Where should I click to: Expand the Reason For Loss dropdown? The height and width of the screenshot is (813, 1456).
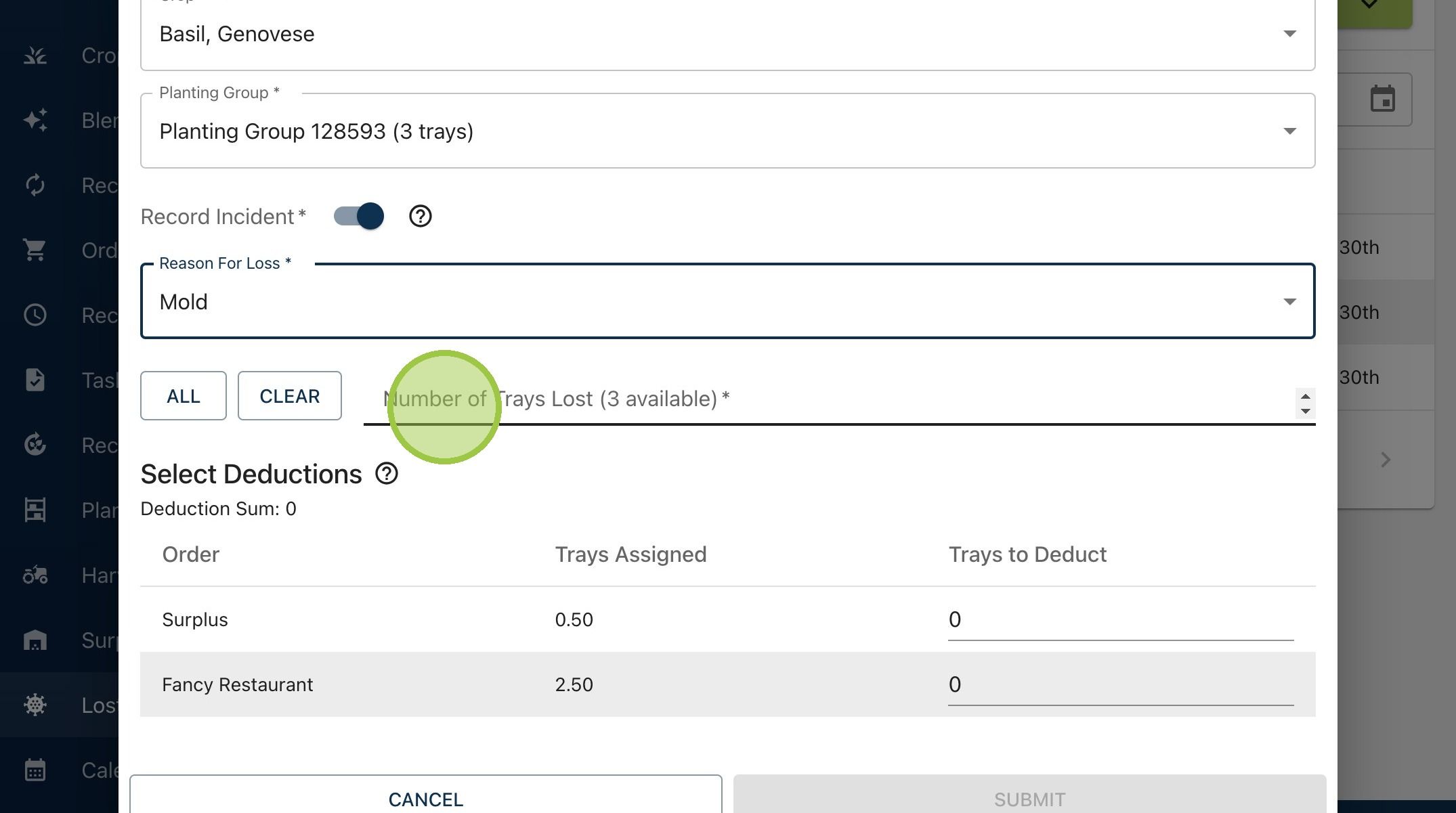(727, 301)
